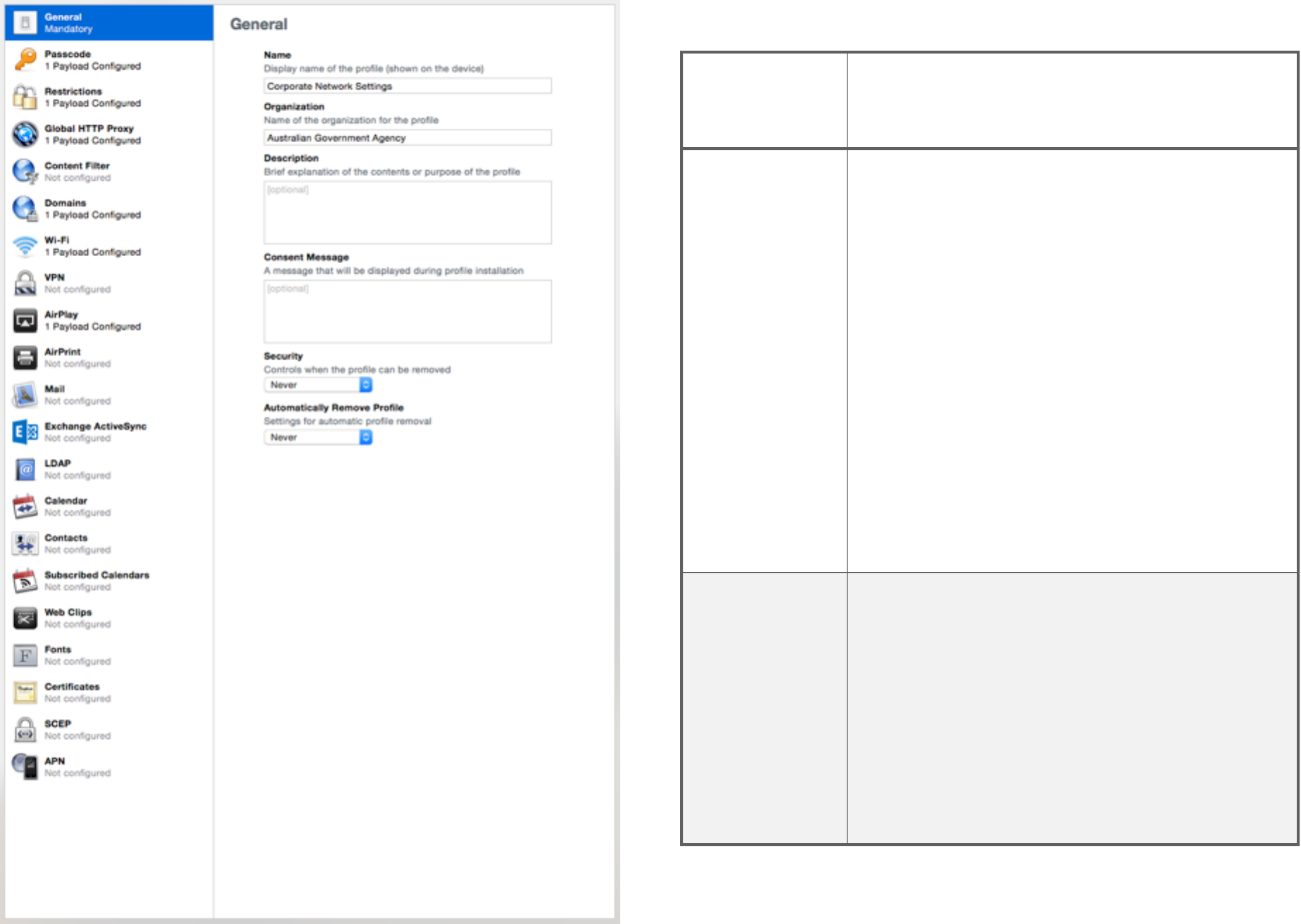The width and height of the screenshot is (1301, 924).
Task: Select the Global HTTP Proxy globe icon
Action: (x=25, y=134)
